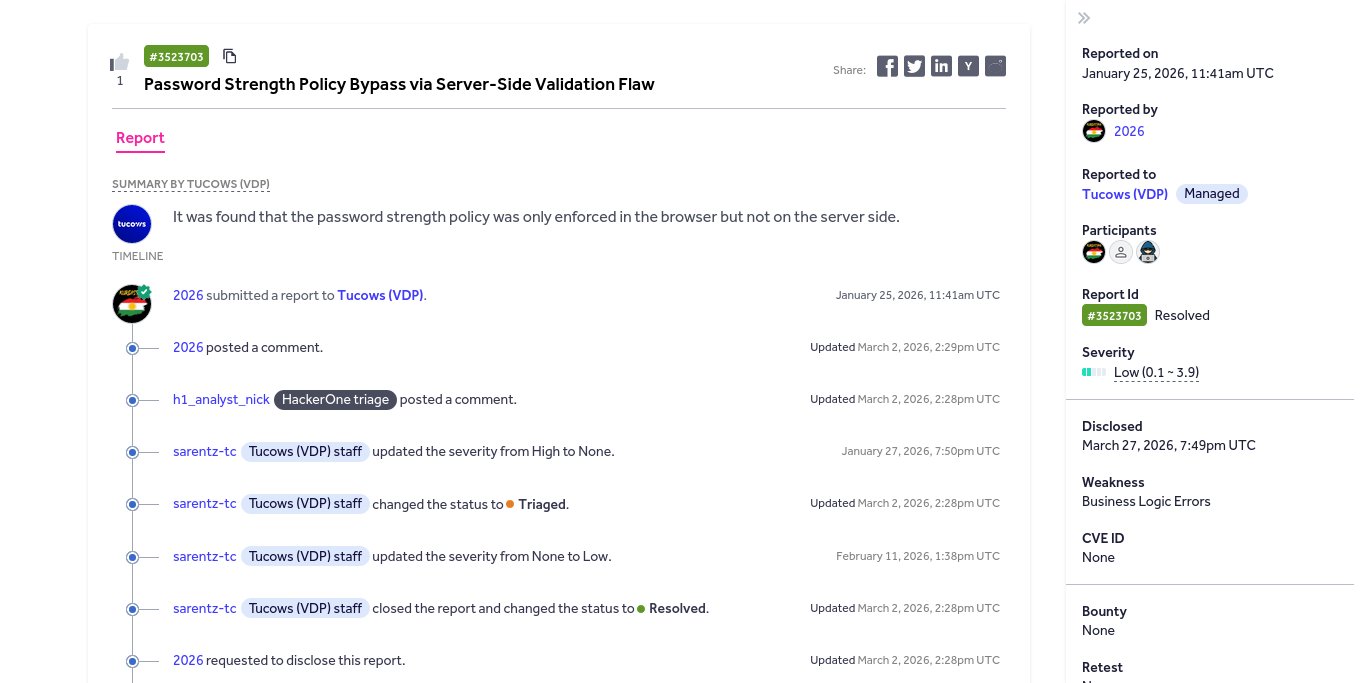Upvote the report with thumbs-up icon
The height and width of the screenshot is (683, 1366).
pos(120,62)
